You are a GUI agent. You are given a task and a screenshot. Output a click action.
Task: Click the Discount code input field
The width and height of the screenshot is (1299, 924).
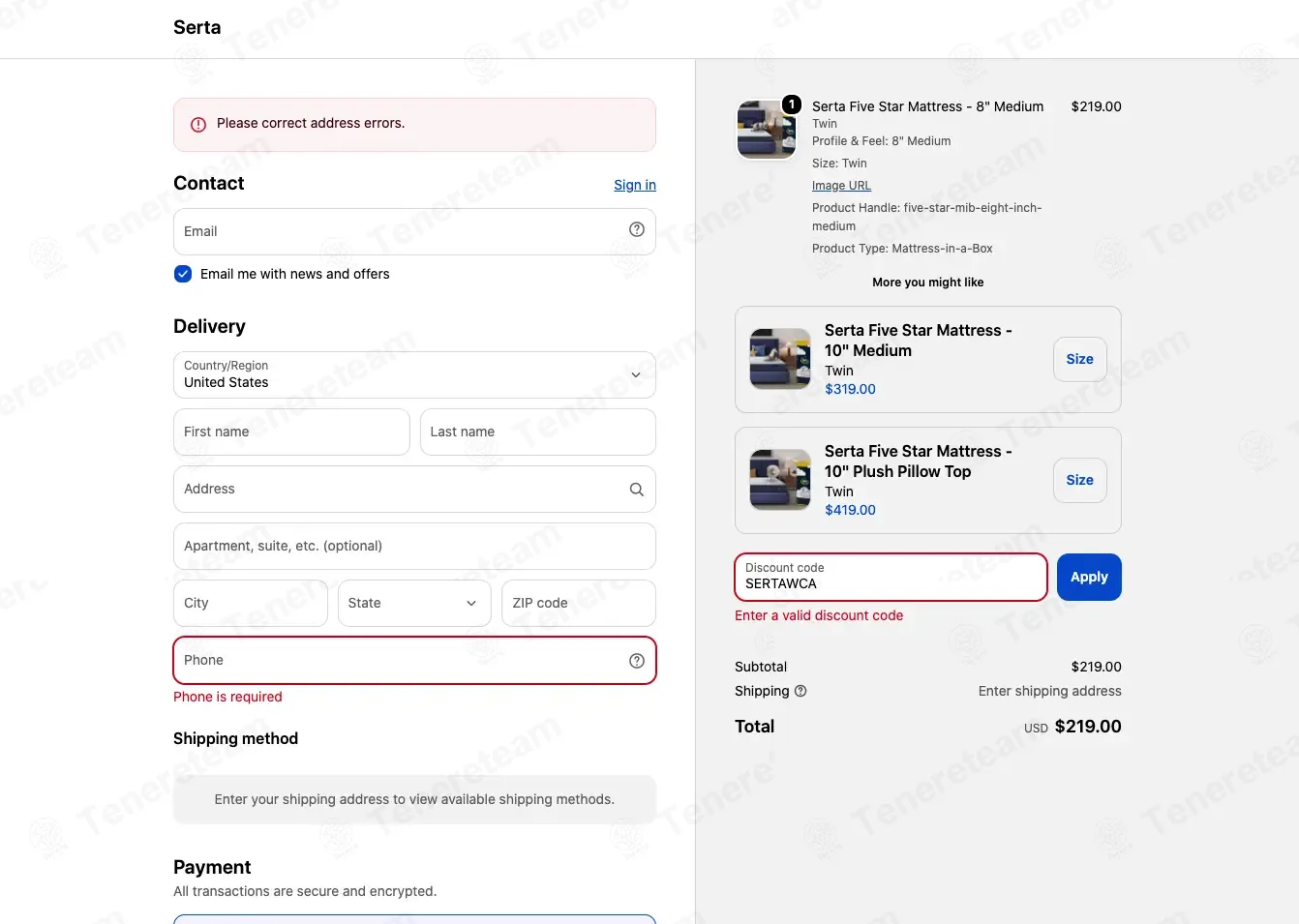891,577
